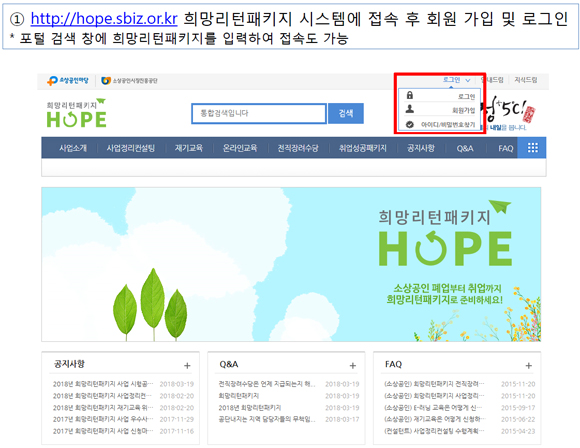
Task: Click the 소상공인시장진흥공단 logo
Action: click(x=129, y=81)
